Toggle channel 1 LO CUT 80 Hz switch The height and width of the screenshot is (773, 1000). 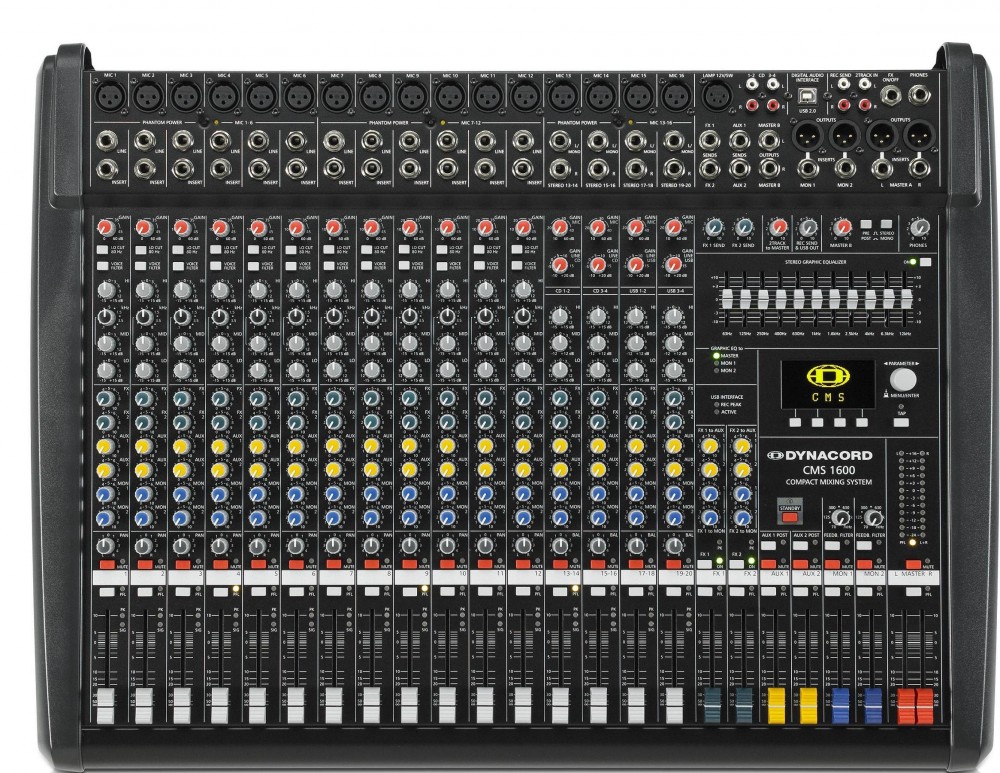pos(101,250)
